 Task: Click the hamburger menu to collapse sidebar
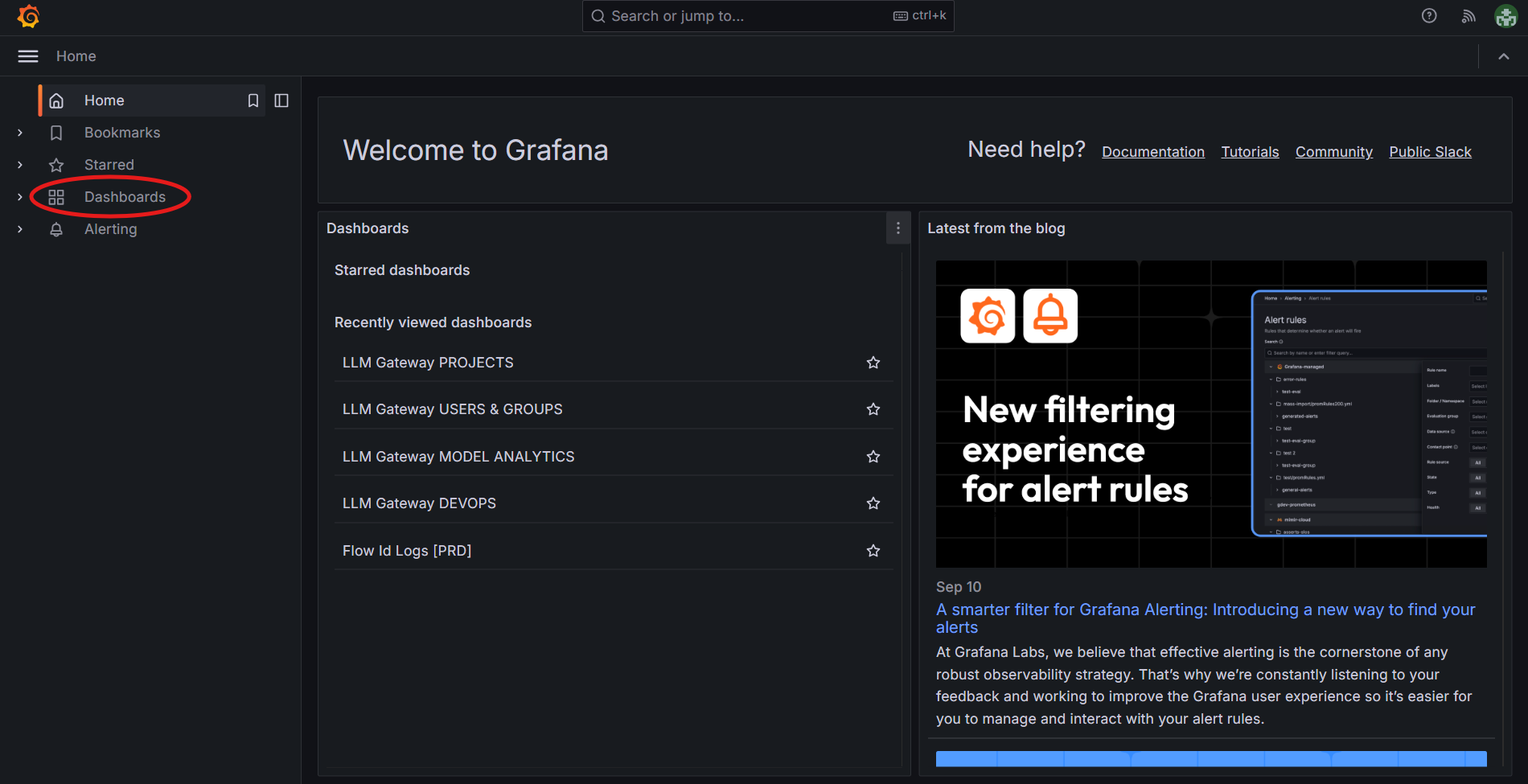(x=27, y=56)
